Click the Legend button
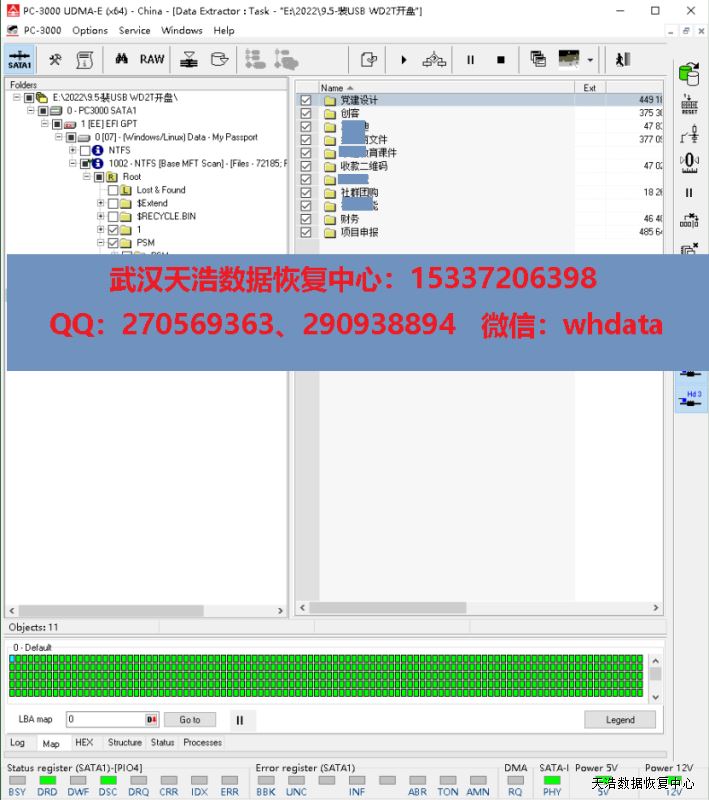 (620, 719)
